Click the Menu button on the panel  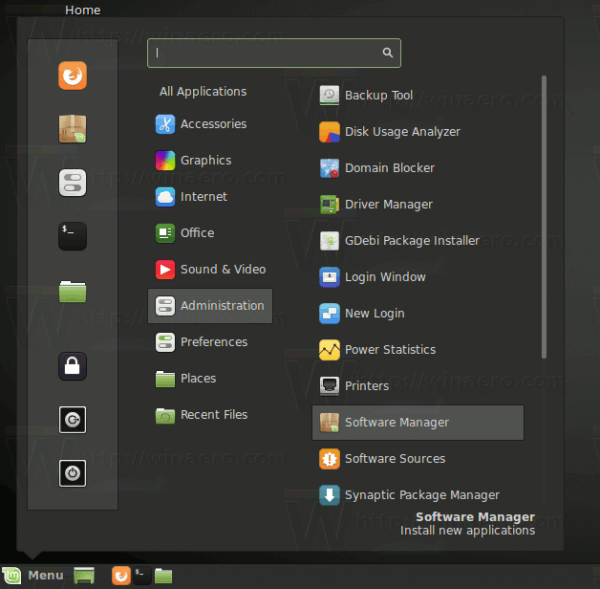(x=33, y=576)
